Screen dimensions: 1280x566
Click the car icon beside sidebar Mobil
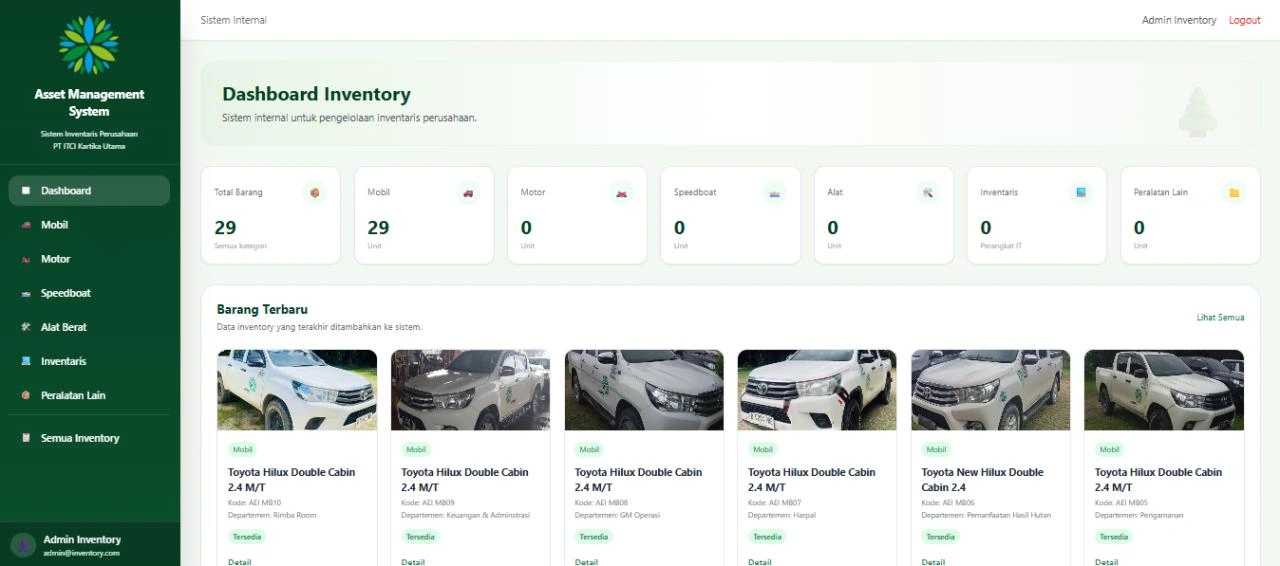coord(26,225)
